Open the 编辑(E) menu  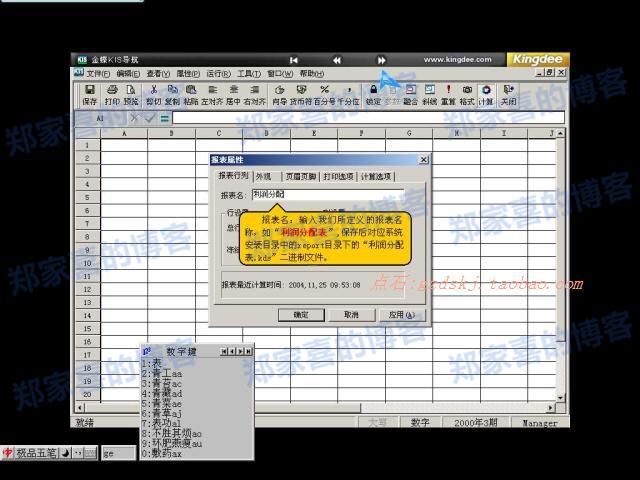click(128, 73)
